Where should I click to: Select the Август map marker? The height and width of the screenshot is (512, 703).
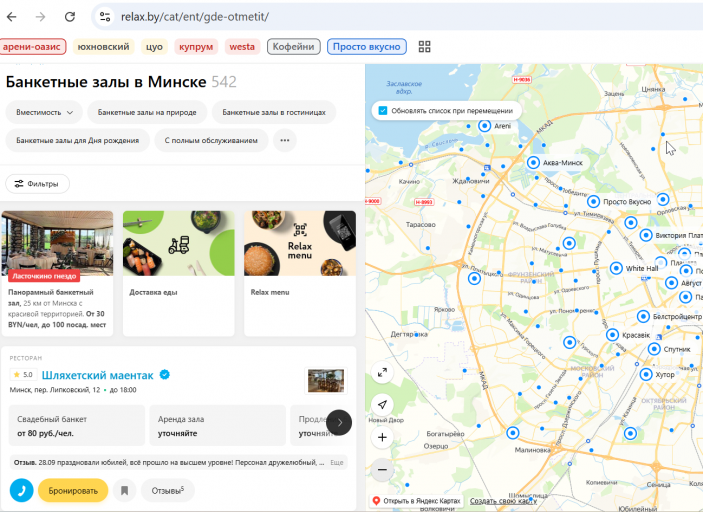671,283
